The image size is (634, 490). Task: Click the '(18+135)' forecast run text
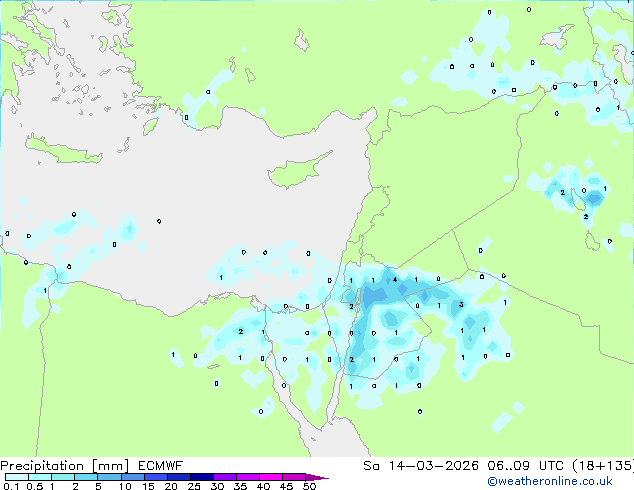coord(604,466)
